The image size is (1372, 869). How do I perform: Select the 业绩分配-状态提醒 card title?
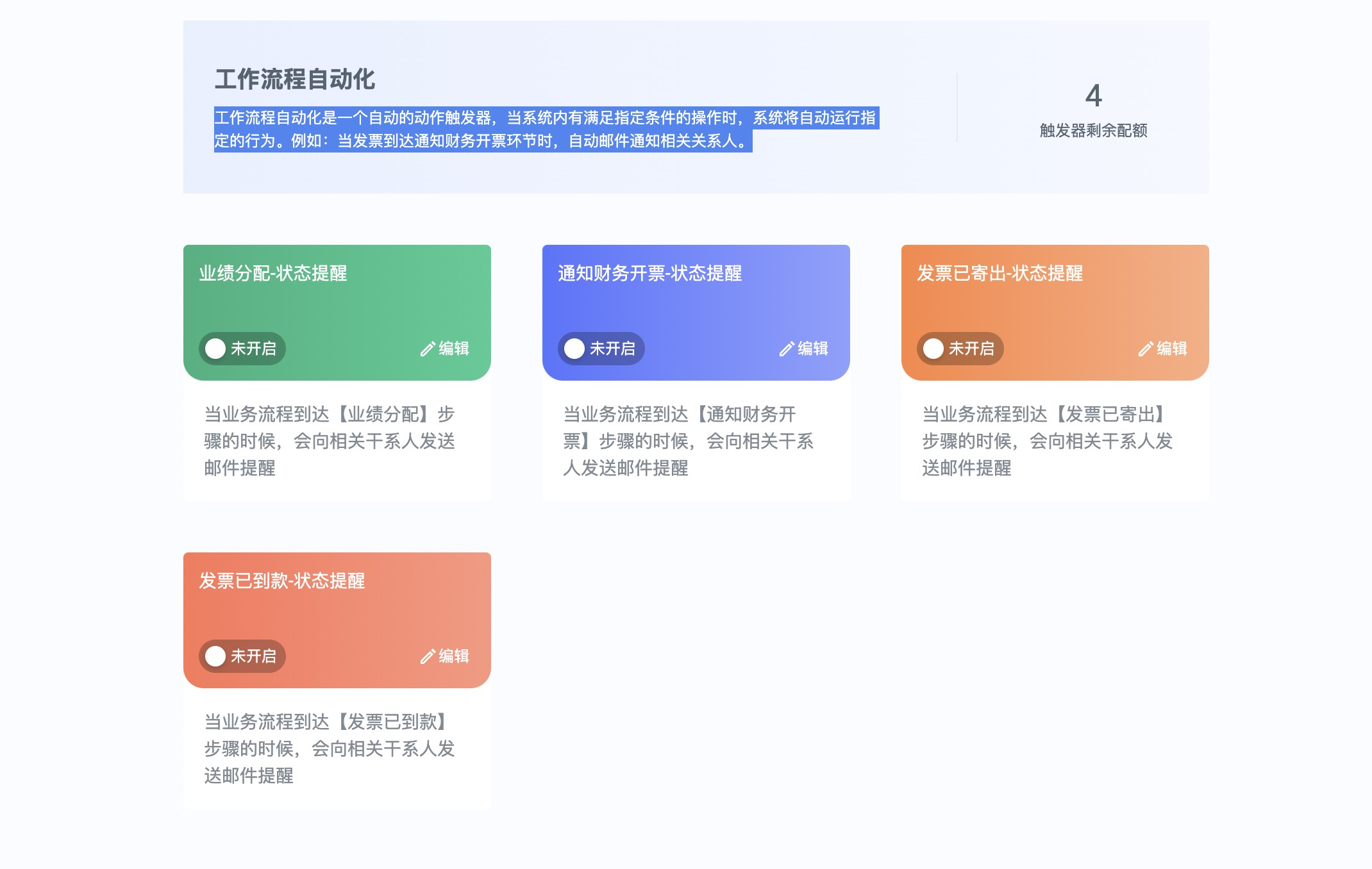(273, 274)
